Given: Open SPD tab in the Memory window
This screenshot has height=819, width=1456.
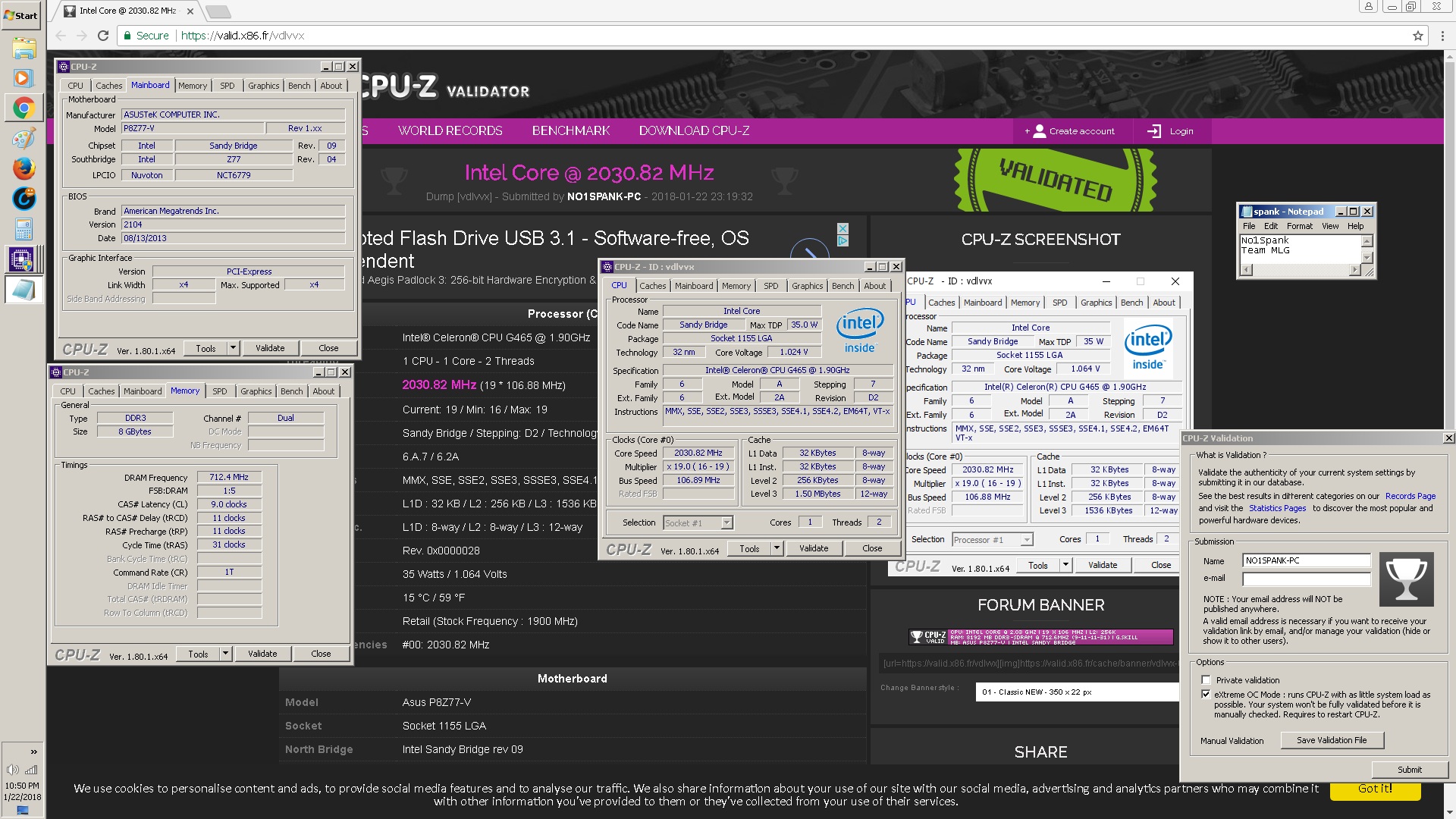Looking at the screenshot, I should (220, 391).
